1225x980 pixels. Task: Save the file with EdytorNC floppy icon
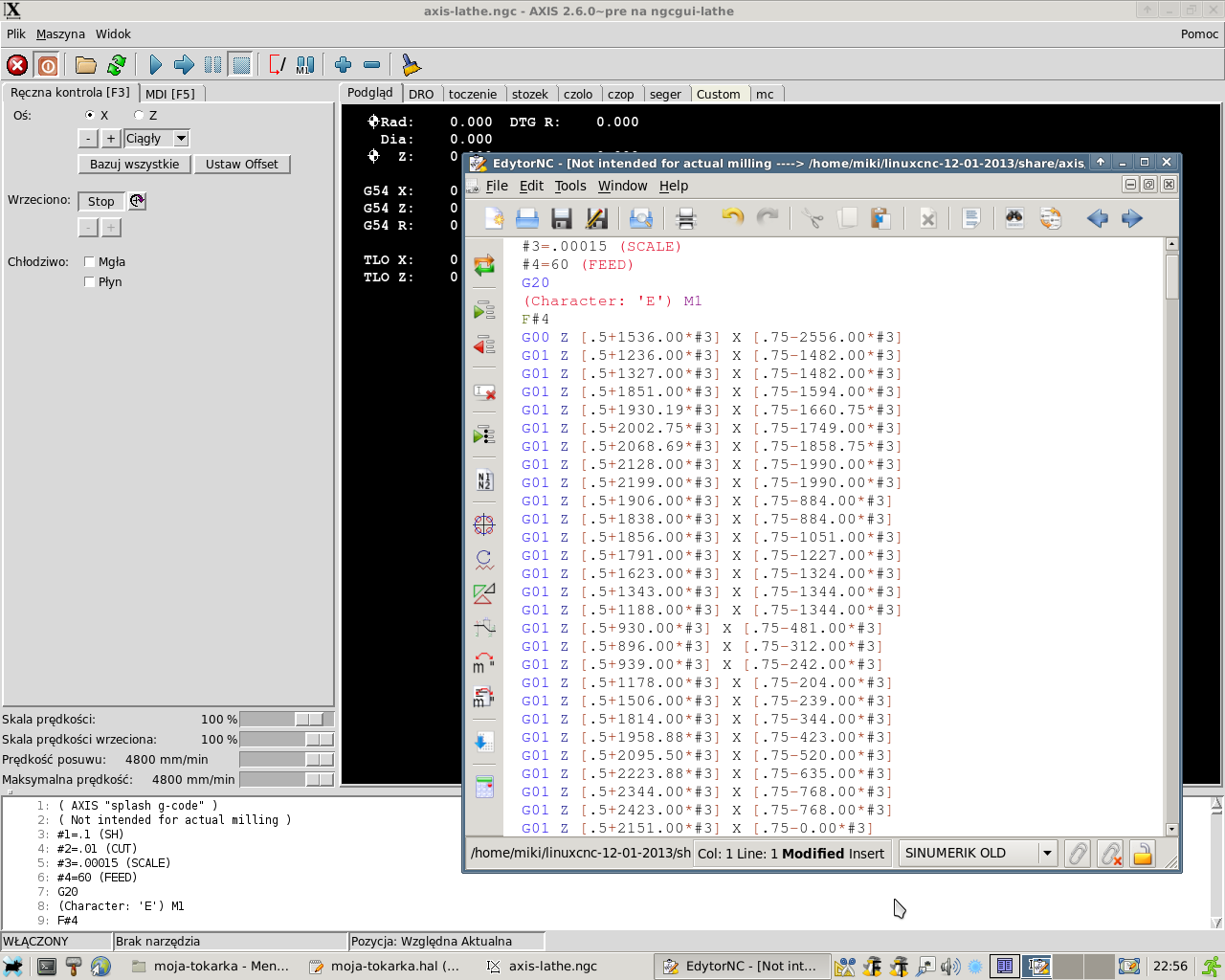(x=562, y=218)
